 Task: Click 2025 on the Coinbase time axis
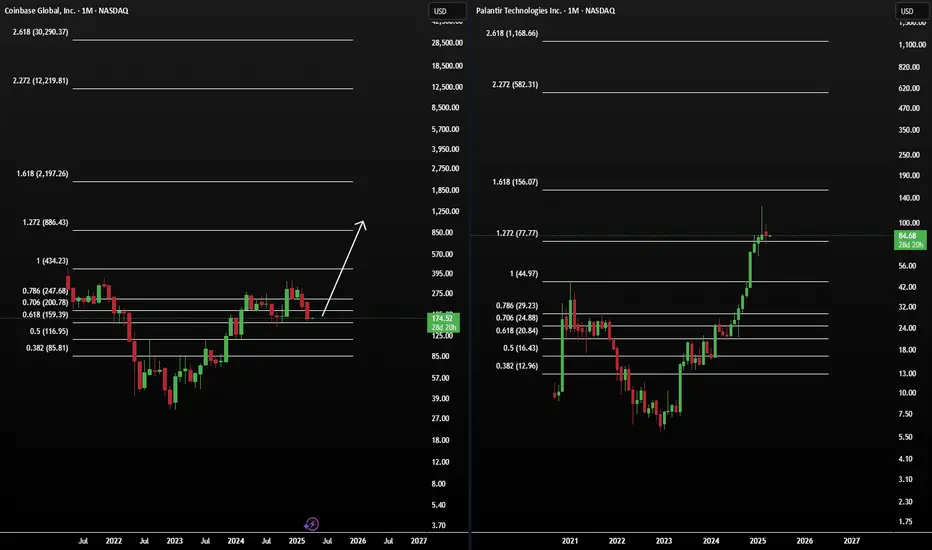[297, 541]
